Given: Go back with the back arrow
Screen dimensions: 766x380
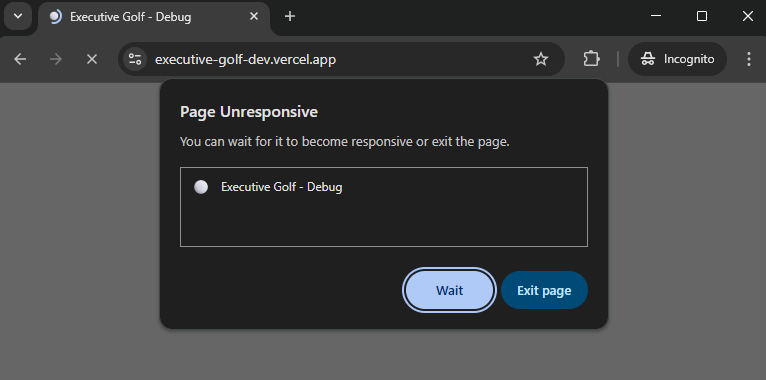Looking at the screenshot, I should pos(20,60).
